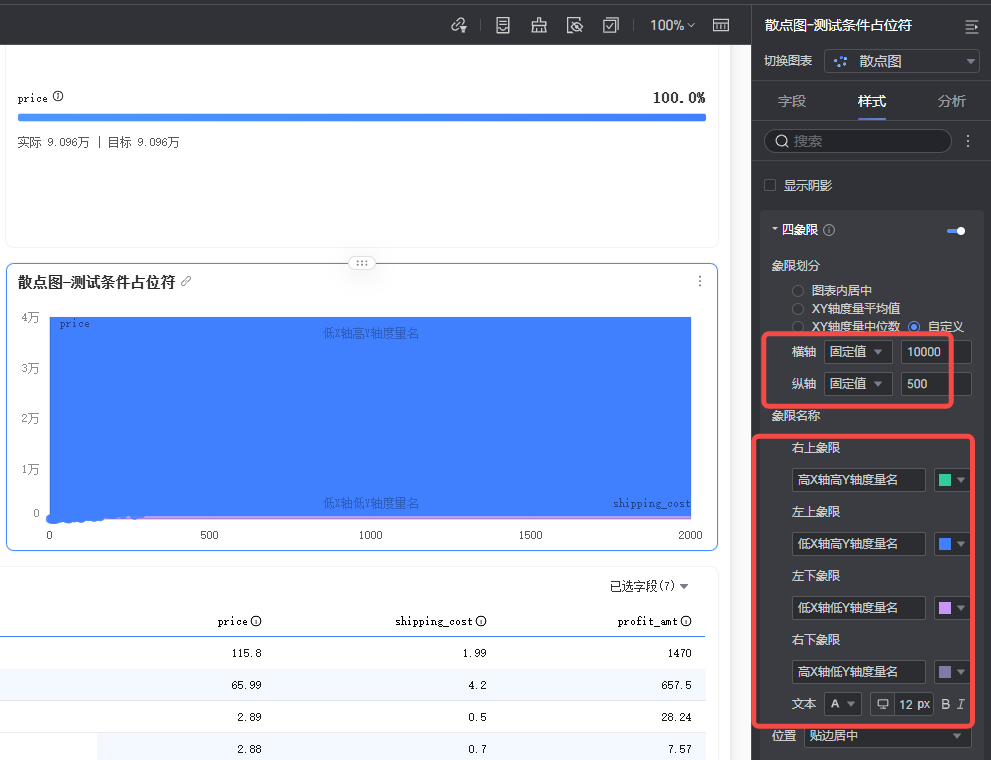This screenshot has height=760, width=991.
Task: Click the 搜索 style search field
Action: click(x=858, y=141)
